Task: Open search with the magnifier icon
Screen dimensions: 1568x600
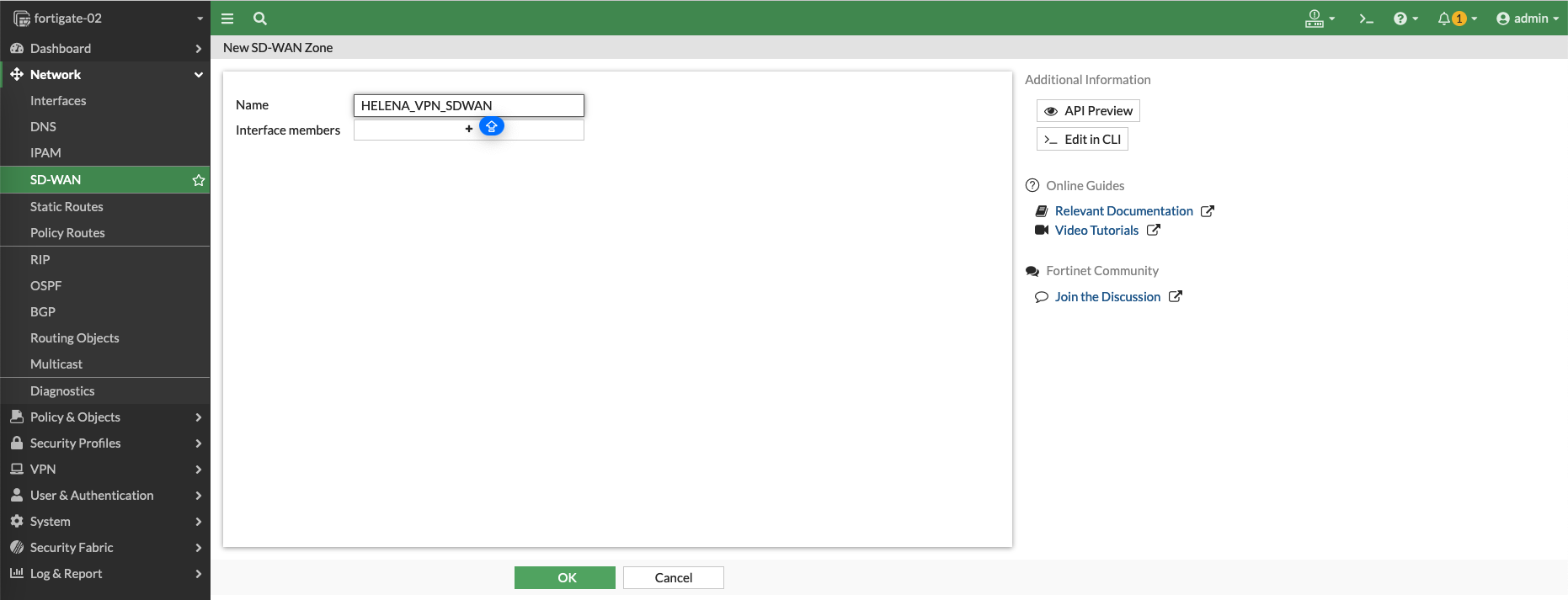Action: [260, 19]
